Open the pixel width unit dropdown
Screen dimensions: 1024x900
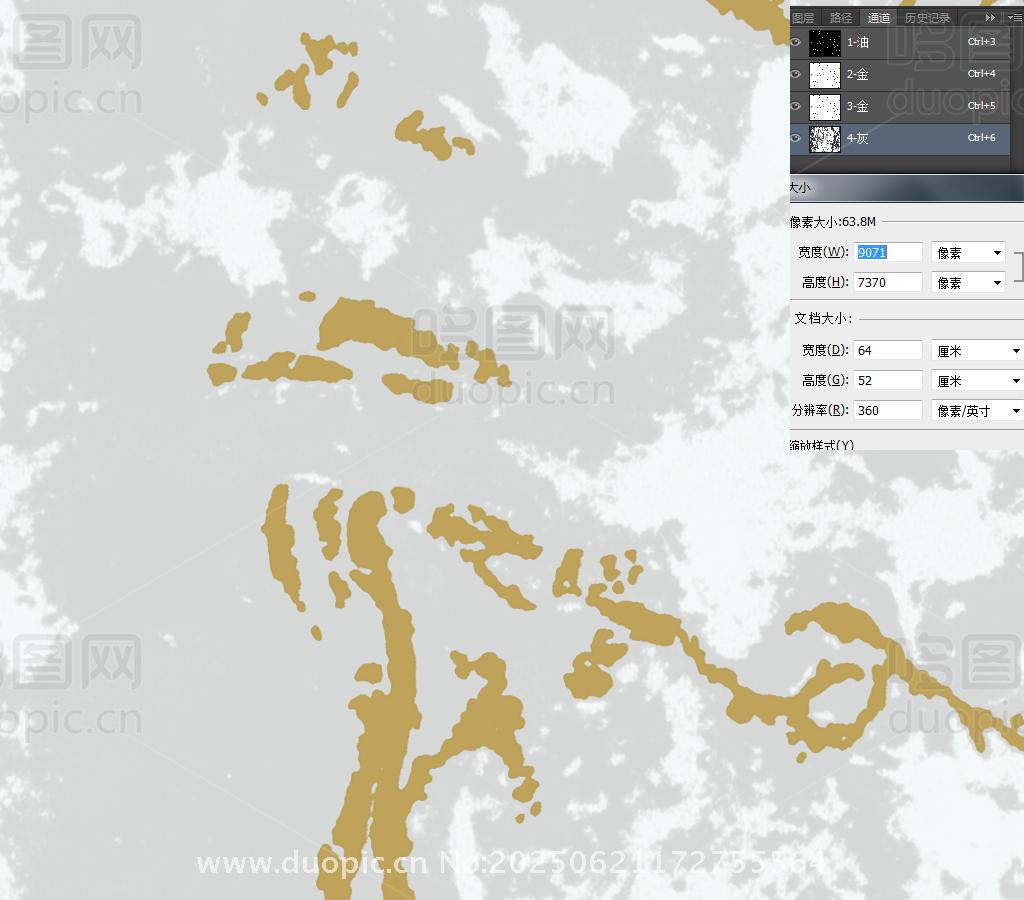point(968,253)
